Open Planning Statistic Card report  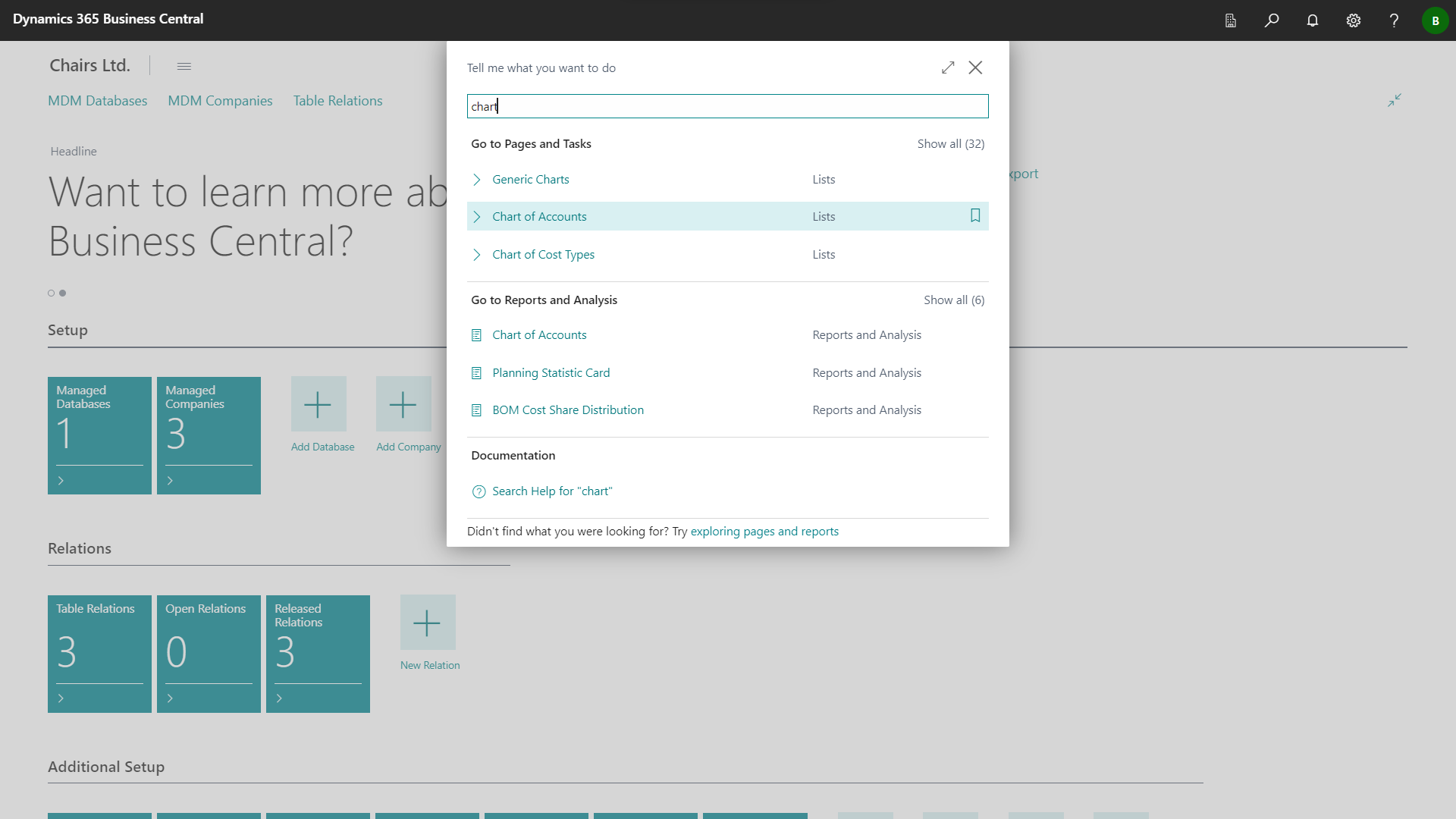tap(551, 373)
